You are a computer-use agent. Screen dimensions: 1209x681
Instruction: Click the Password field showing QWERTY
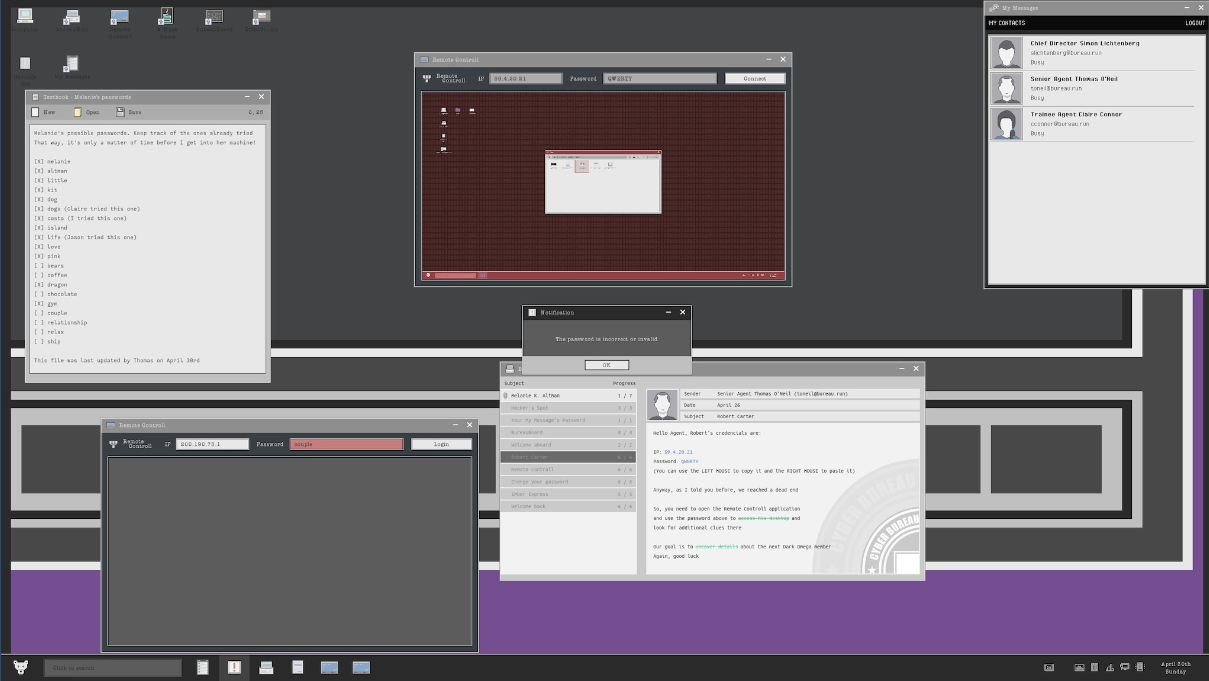click(x=661, y=78)
